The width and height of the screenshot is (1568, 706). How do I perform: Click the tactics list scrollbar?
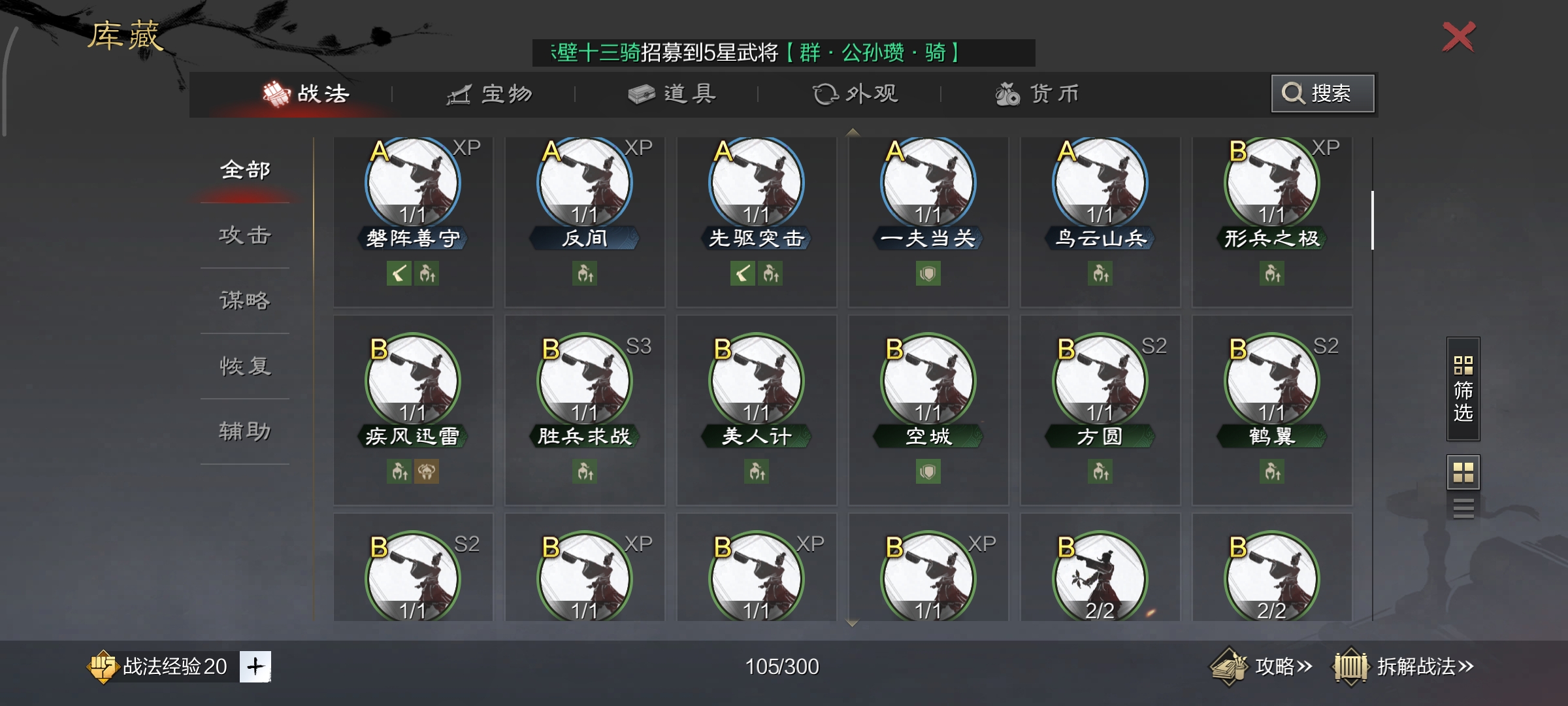point(1373,220)
